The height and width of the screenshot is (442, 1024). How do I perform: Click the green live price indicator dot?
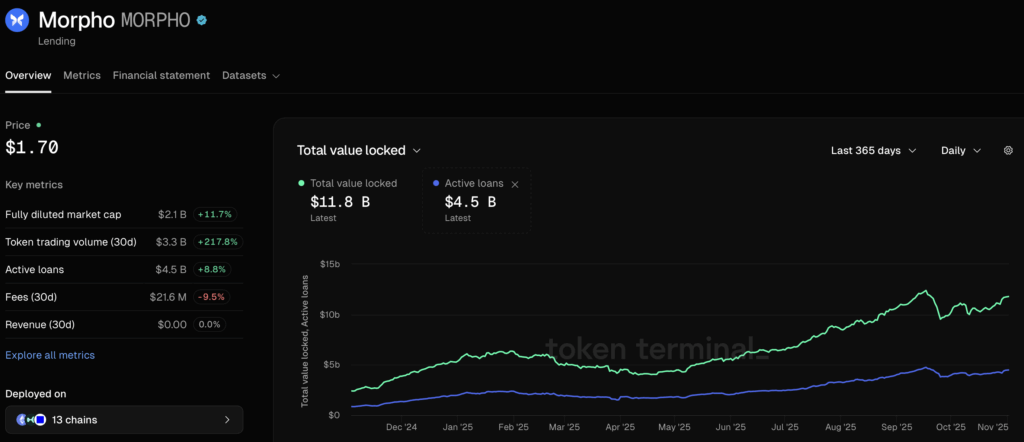tap(39, 125)
